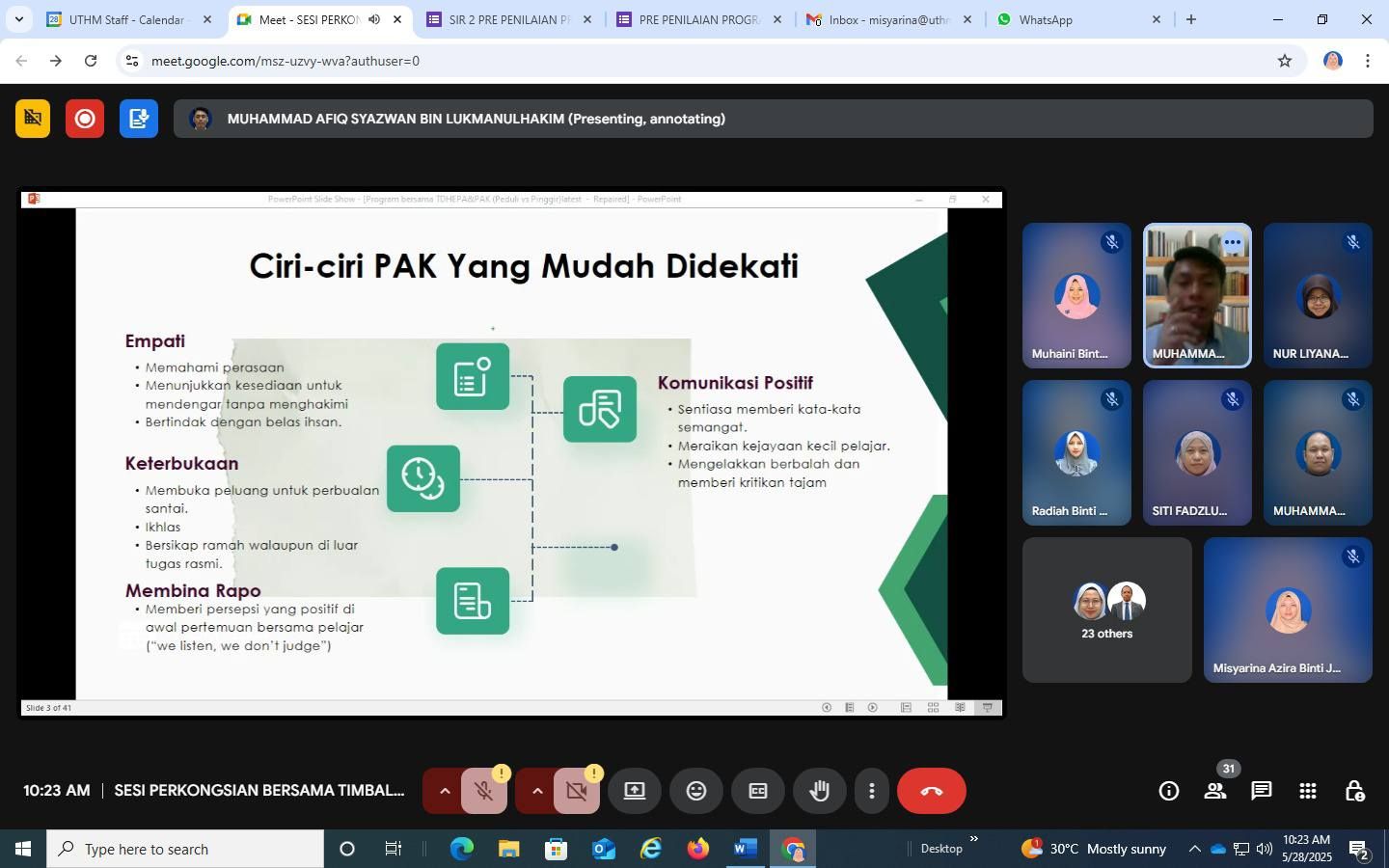Expand audio settings arrow beside microphone
Screen dimensions: 1389x868
click(445, 791)
